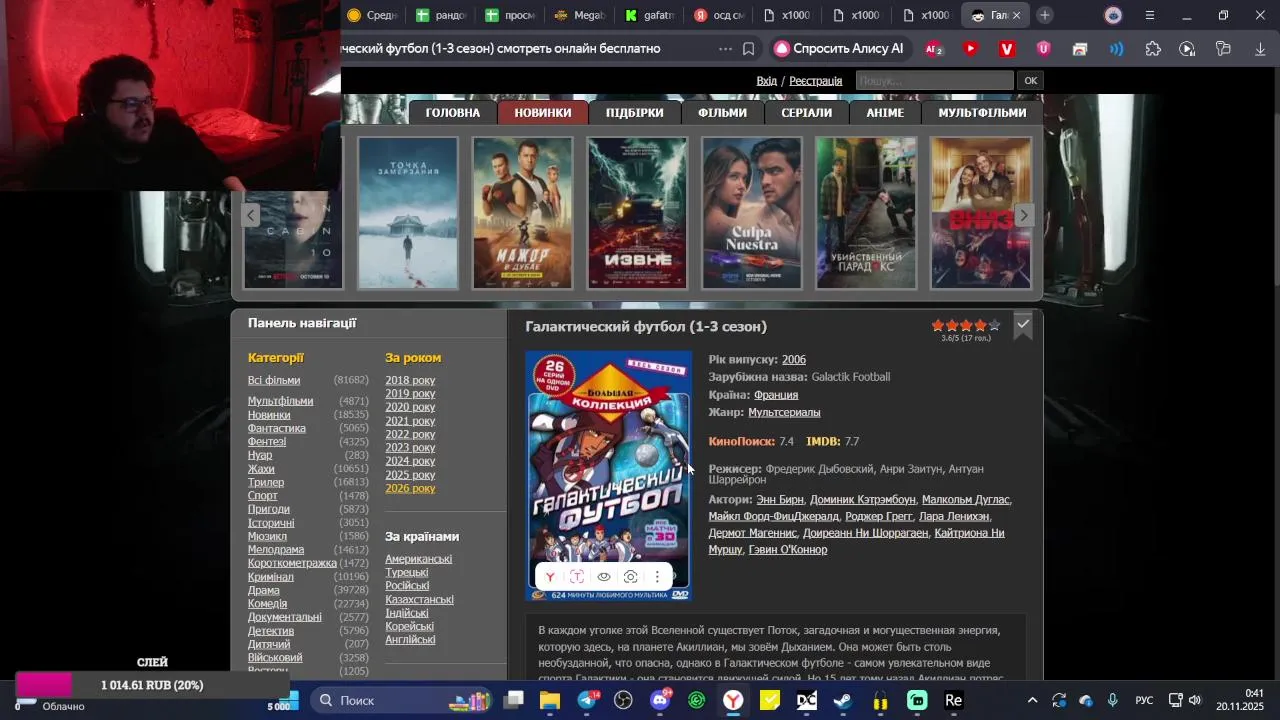Open the НОВИНКИ site menu tab
This screenshot has height=720, width=1280.
point(543,112)
